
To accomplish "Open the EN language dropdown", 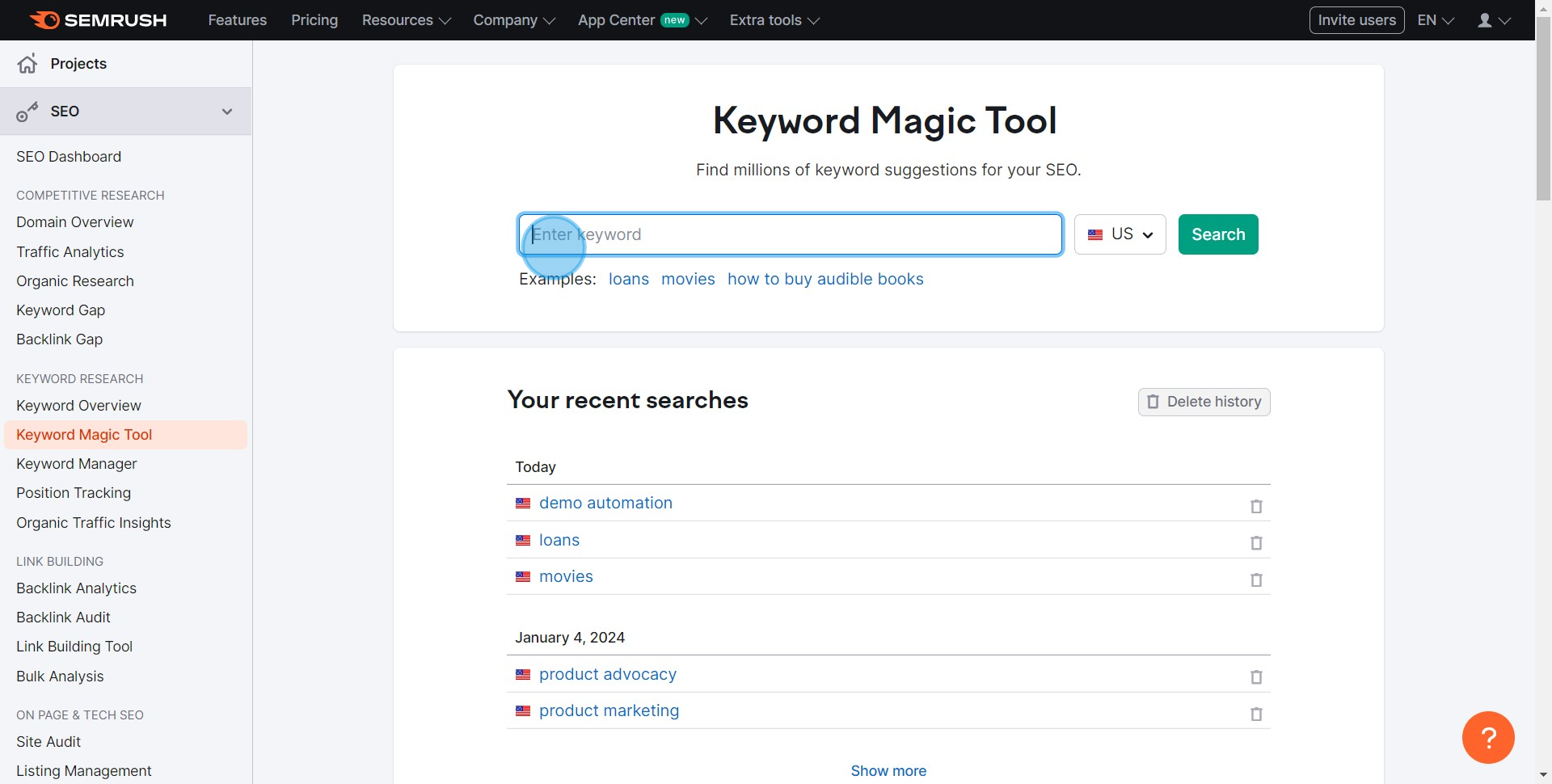I will [1436, 20].
